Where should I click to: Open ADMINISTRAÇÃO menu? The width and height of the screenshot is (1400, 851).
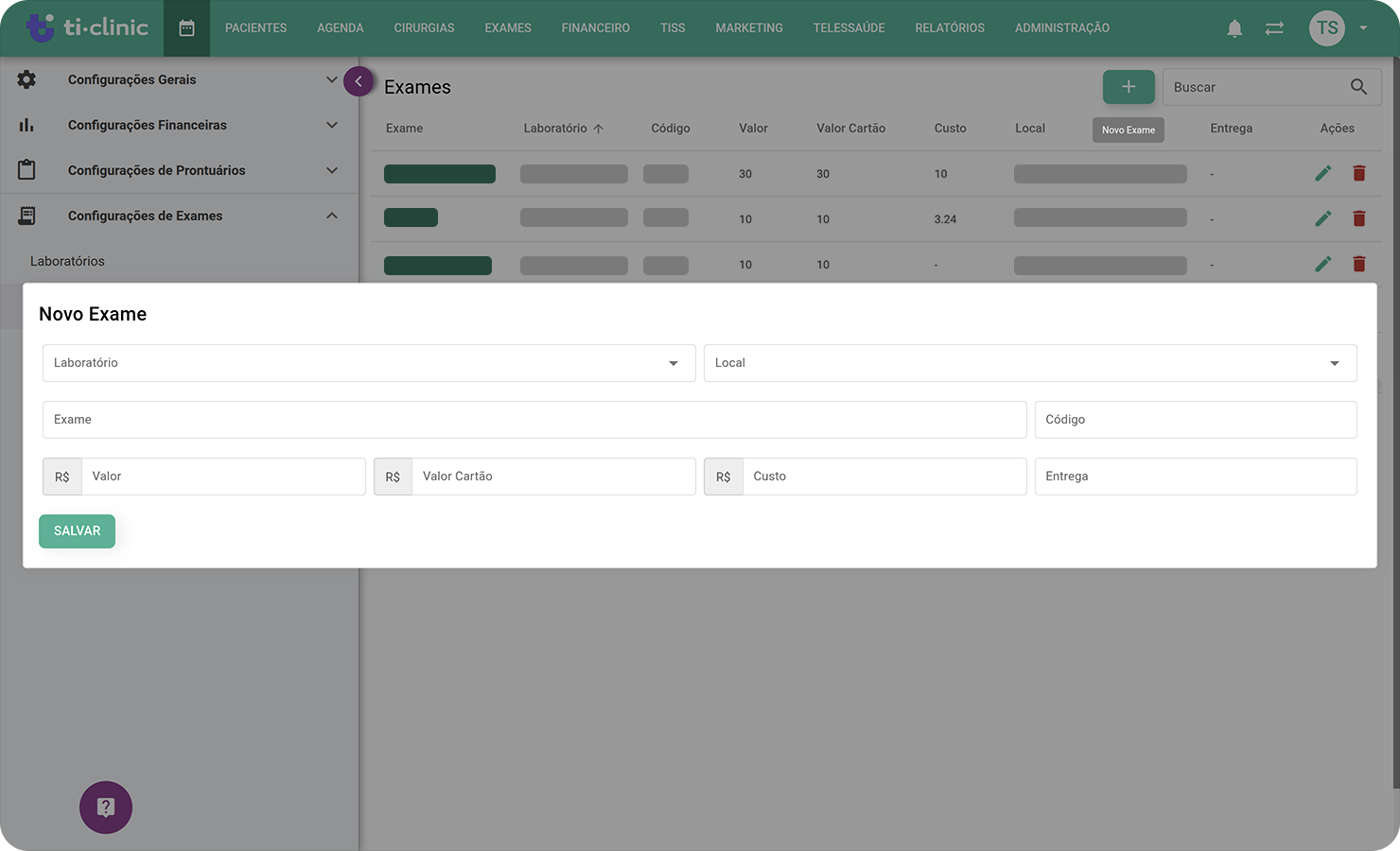(1062, 28)
